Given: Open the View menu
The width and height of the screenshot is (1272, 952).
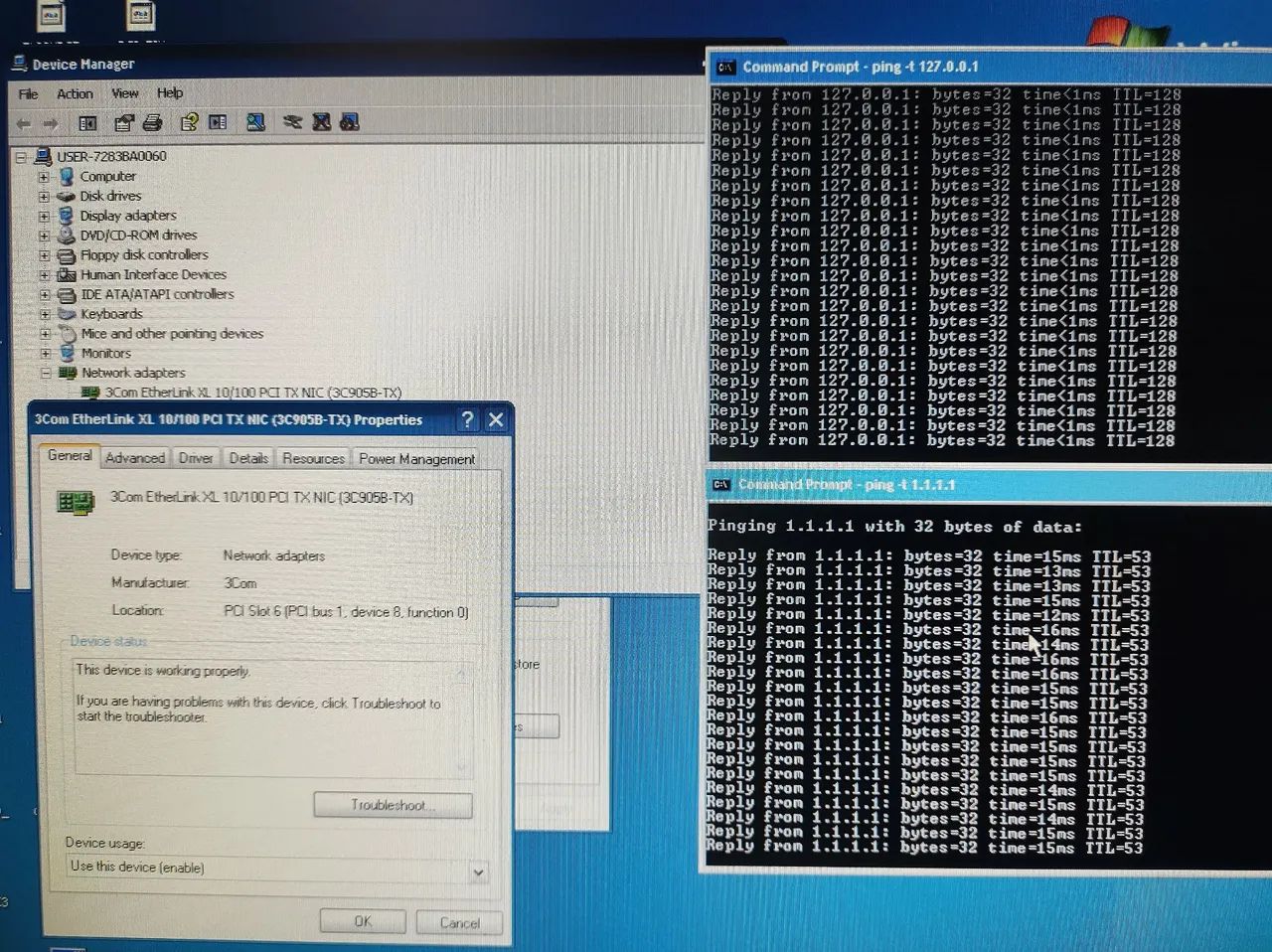Looking at the screenshot, I should click(125, 92).
